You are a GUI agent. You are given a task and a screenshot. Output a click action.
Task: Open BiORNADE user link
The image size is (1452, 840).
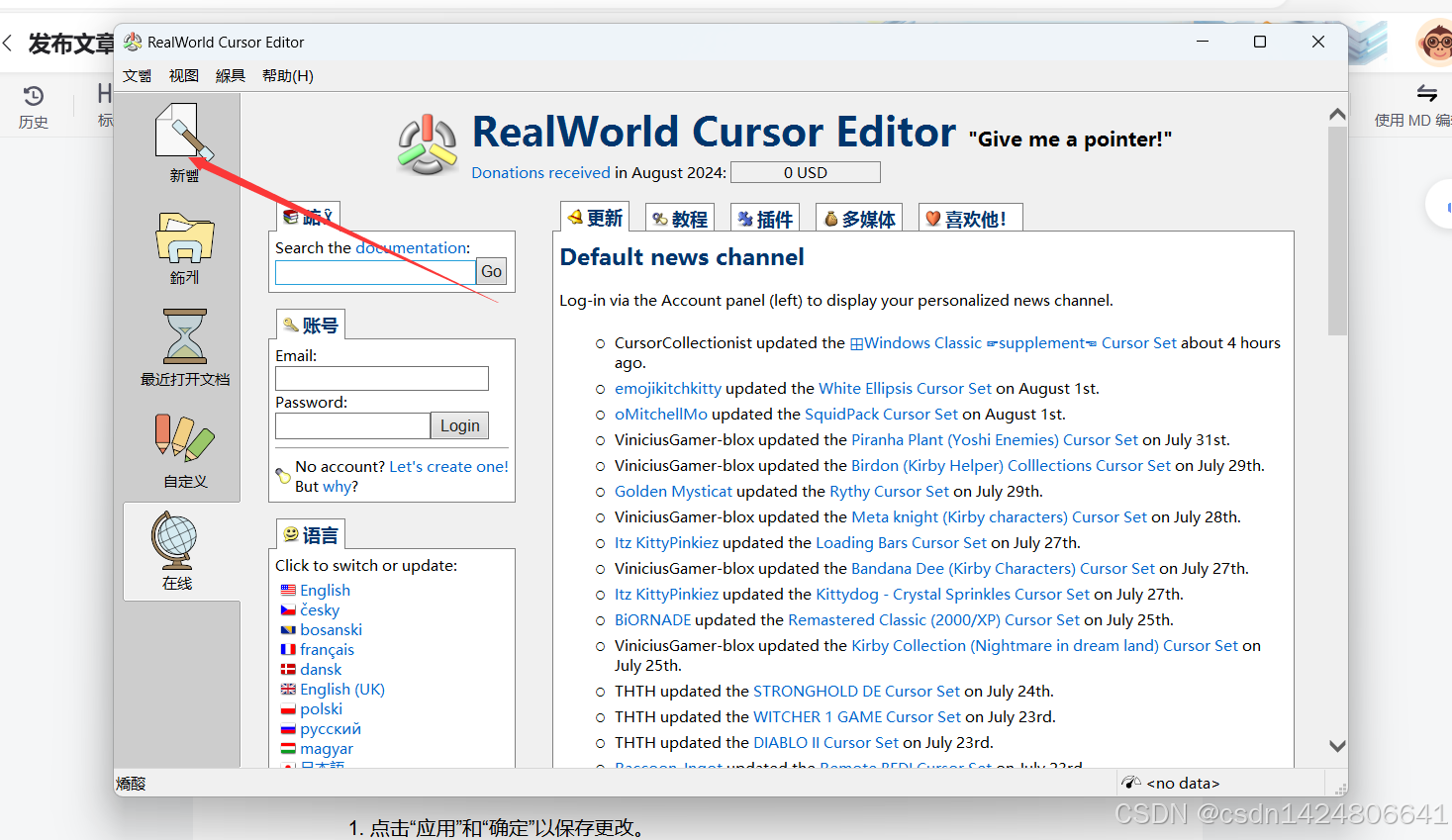[652, 619]
